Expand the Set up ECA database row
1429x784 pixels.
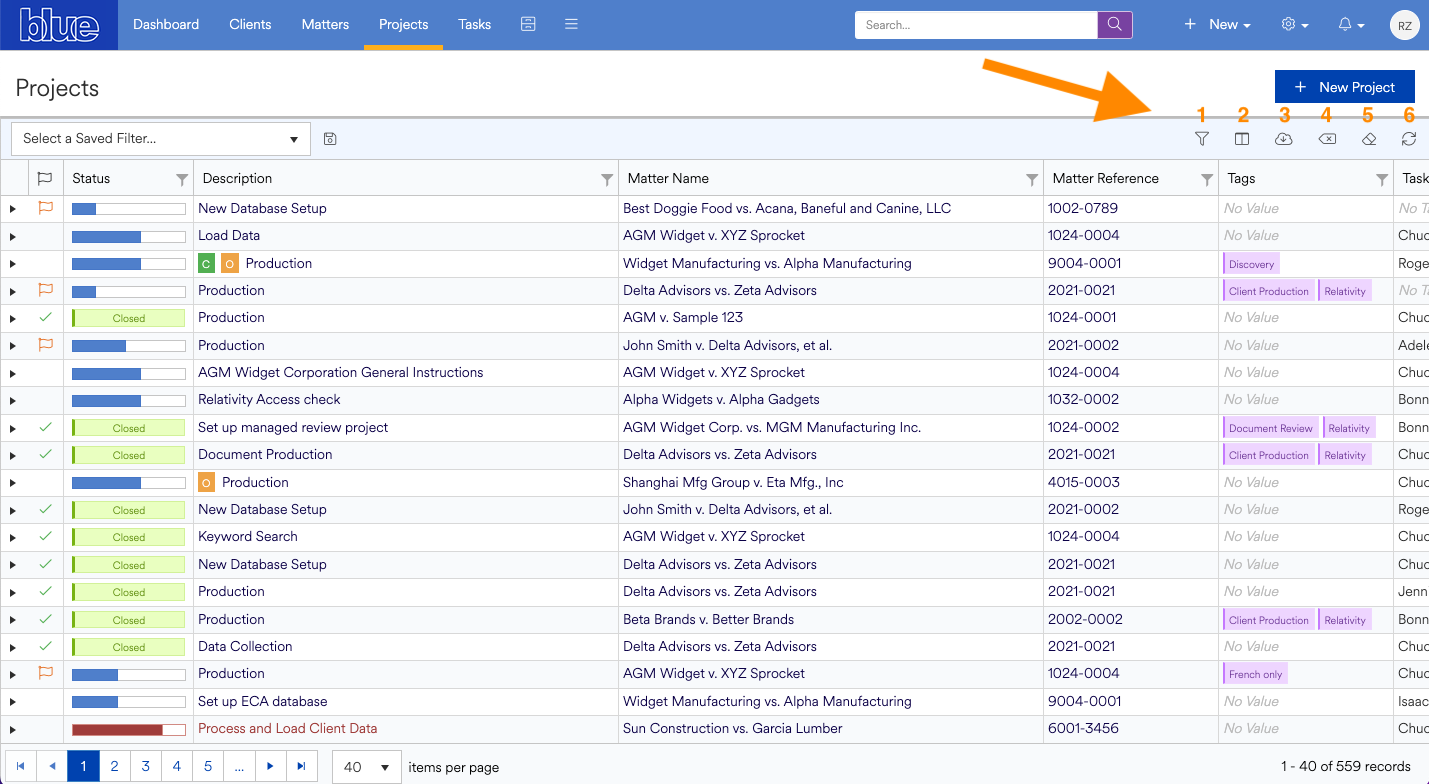click(x=13, y=702)
